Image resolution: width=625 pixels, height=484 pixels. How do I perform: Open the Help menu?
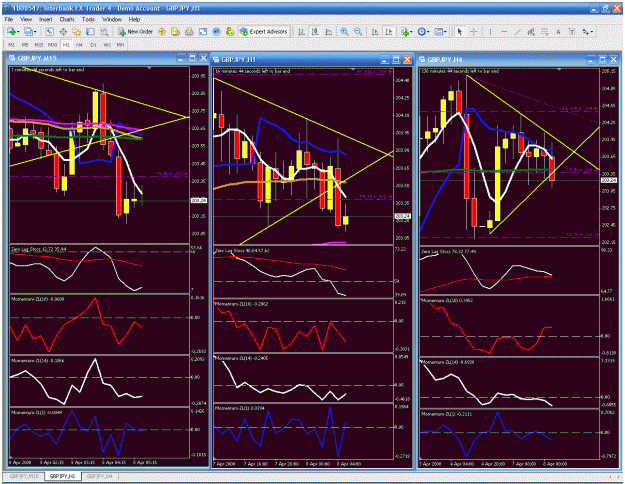[x=134, y=19]
